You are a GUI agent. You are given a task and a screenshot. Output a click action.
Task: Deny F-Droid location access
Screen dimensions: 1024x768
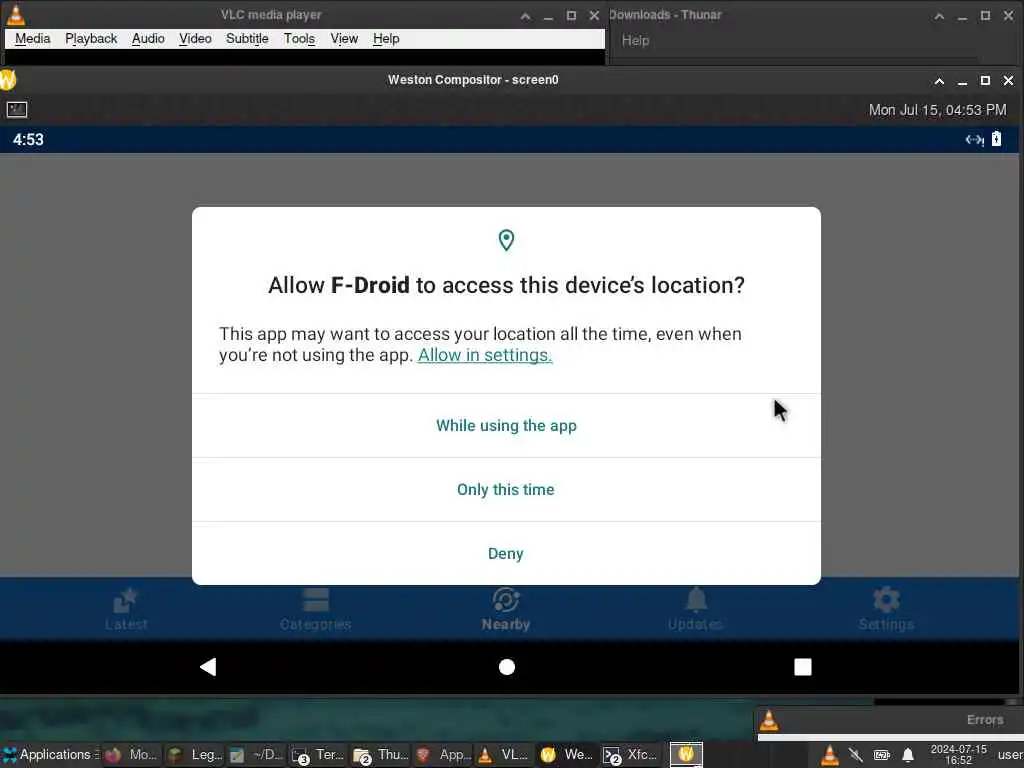click(x=506, y=554)
